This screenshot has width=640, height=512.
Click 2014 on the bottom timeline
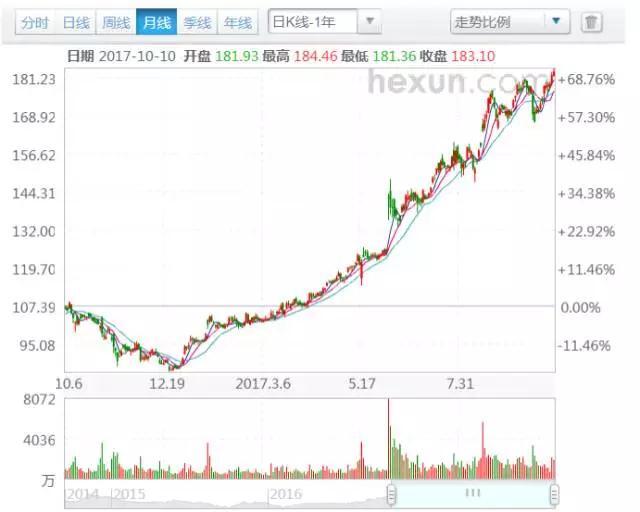tap(83, 494)
